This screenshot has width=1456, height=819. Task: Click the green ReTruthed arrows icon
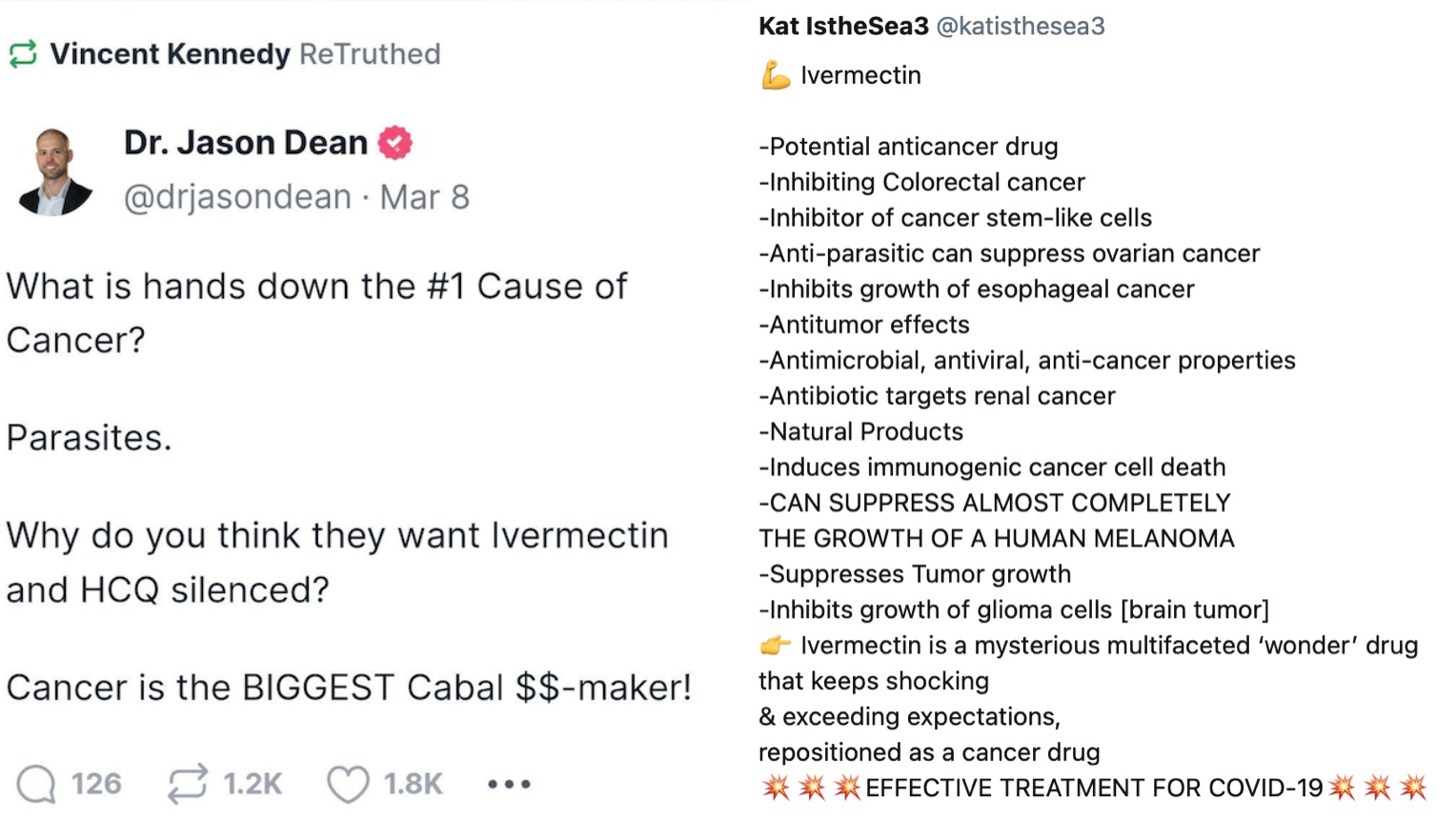23,54
